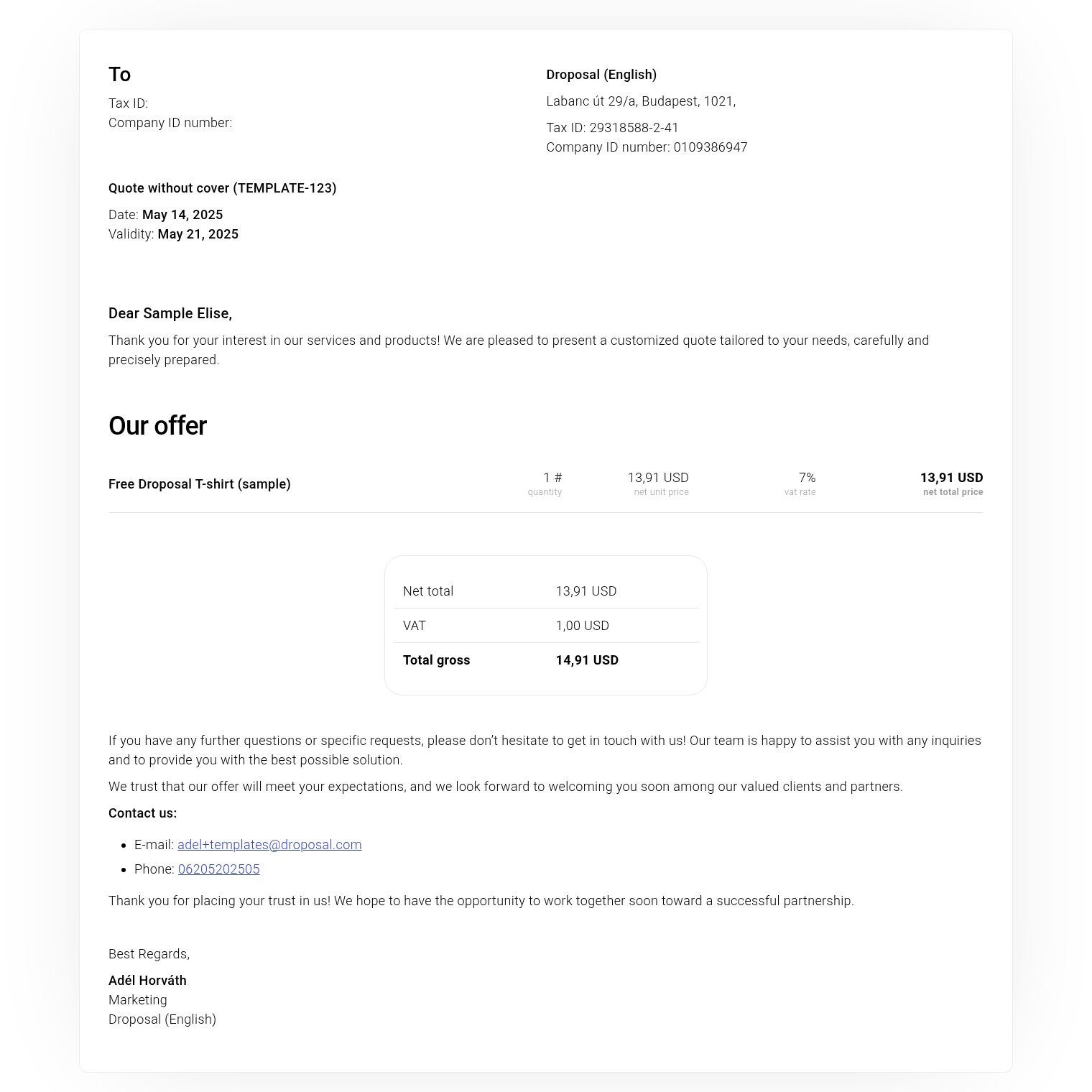Click the VAT amount 1,00 USD
Image resolution: width=1092 pixels, height=1092 pixels.
[x=582, y=626]
